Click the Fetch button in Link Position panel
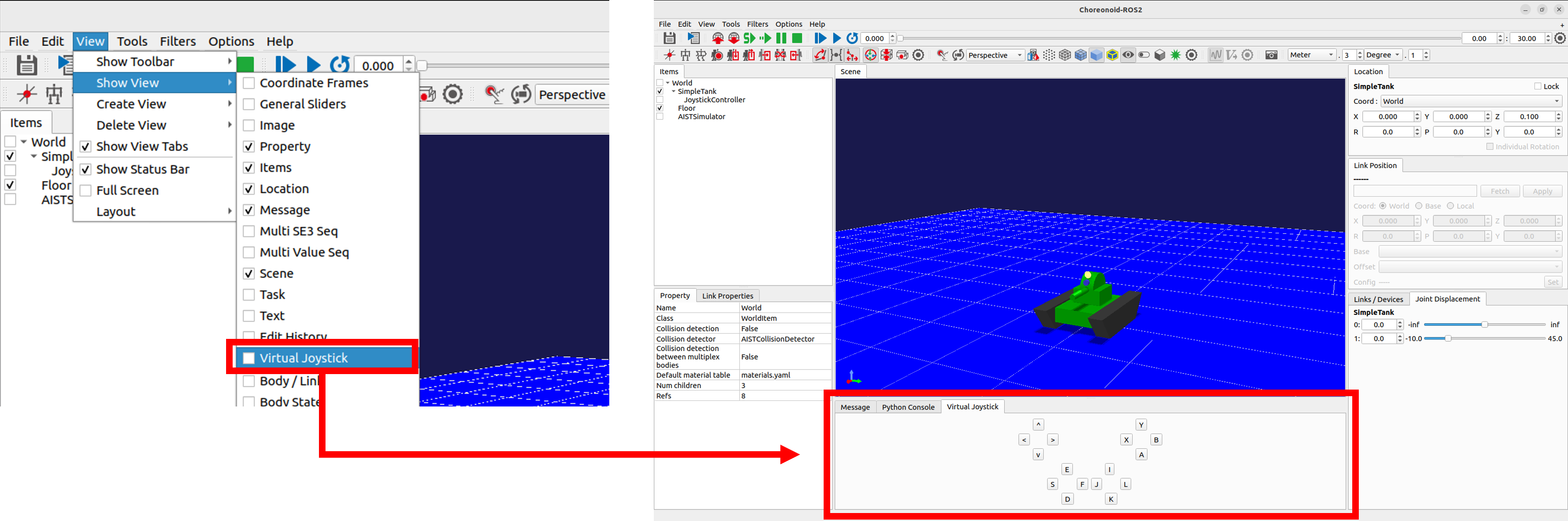 [x=1500, y=191]
